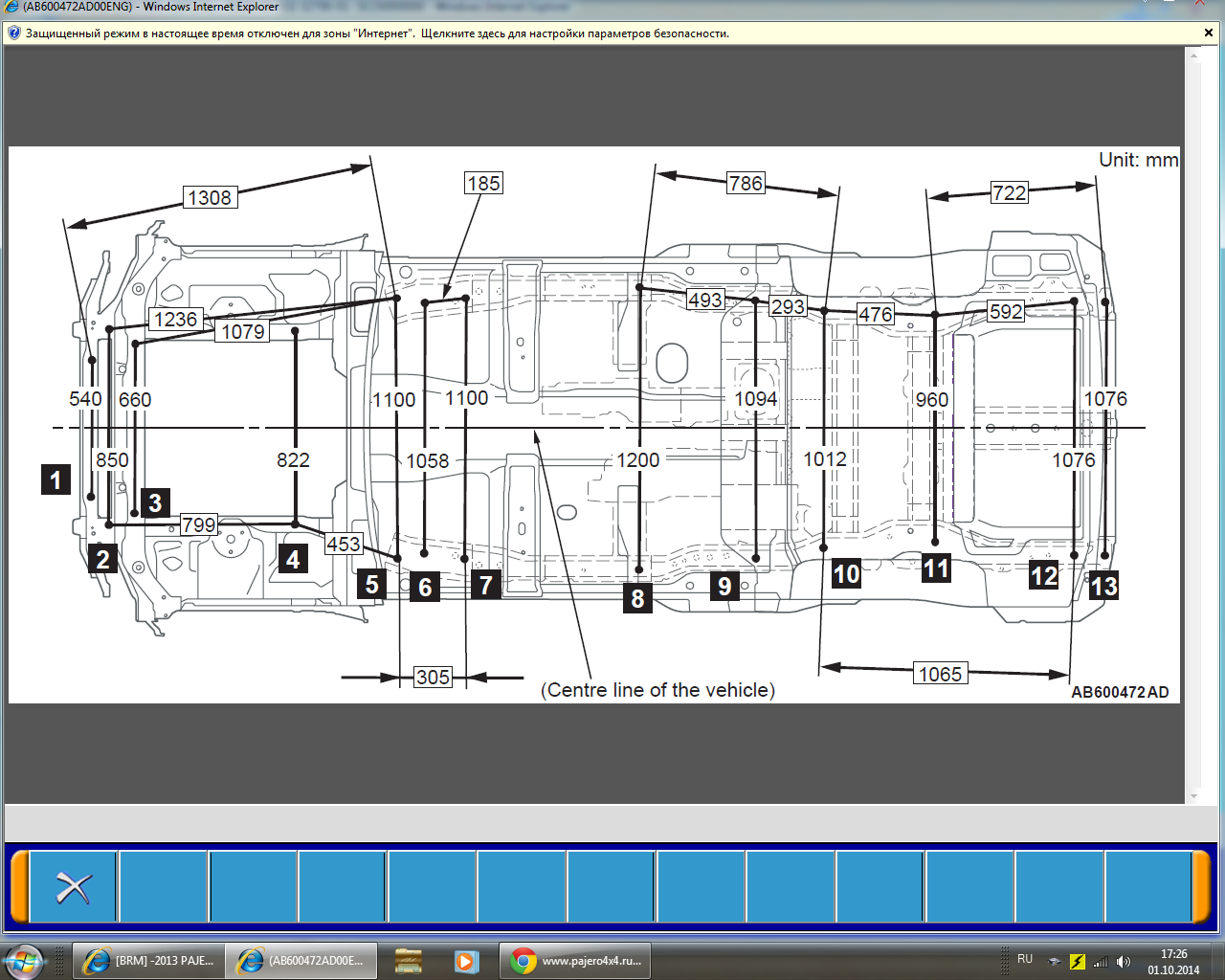Open Windows Explorer from the taskbar
The height and width of the screenshot is (980, 1225).
pyautogui.click(x=409, y=961)
